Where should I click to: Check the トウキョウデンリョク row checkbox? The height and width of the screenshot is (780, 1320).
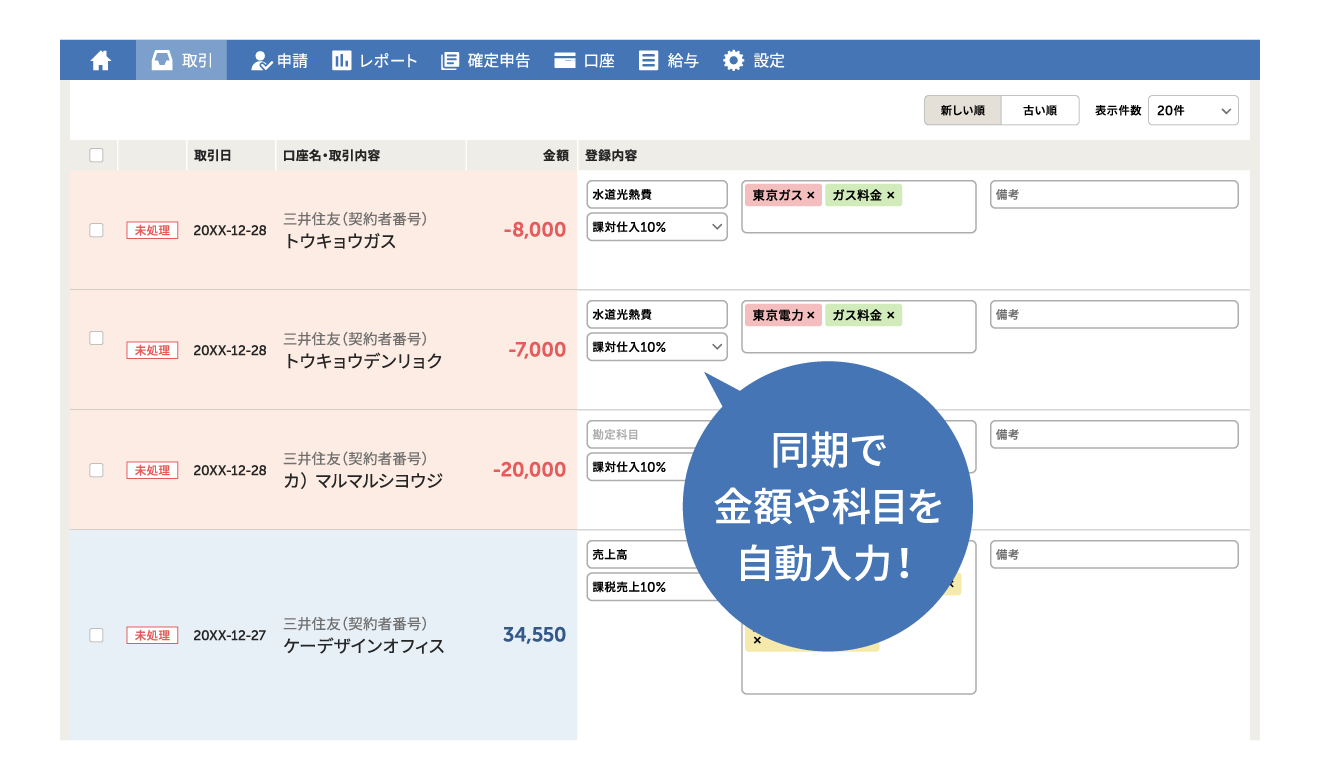click(96, 338)
